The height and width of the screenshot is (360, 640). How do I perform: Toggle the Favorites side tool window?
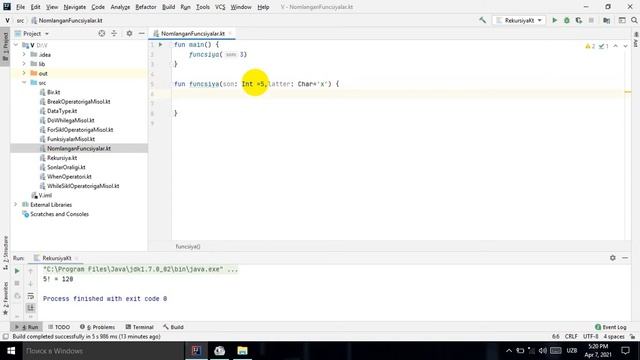5,298
